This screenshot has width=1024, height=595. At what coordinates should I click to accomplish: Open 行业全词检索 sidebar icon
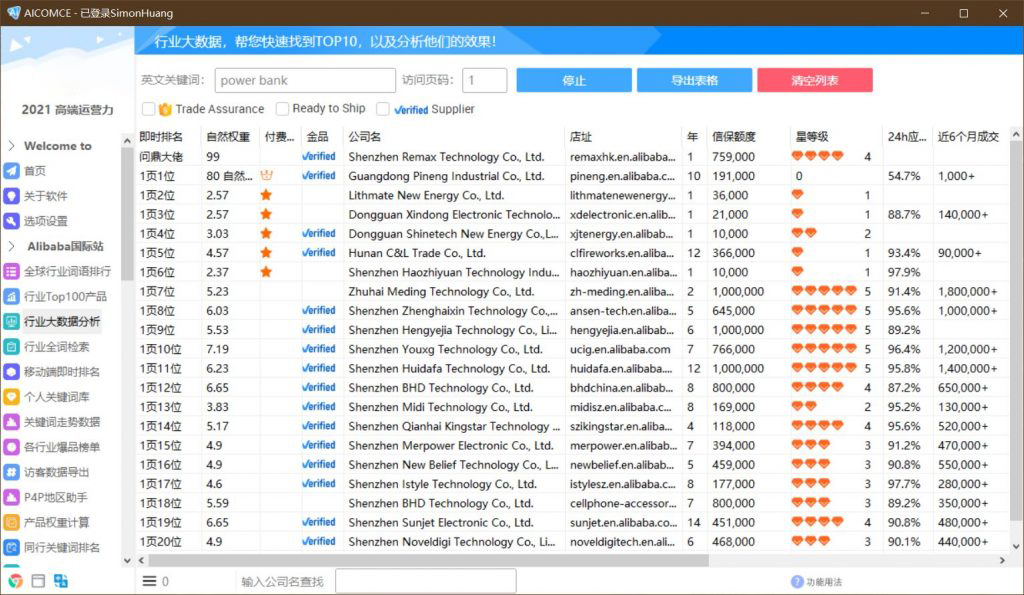pyautogui.click(x=11, y=347)
